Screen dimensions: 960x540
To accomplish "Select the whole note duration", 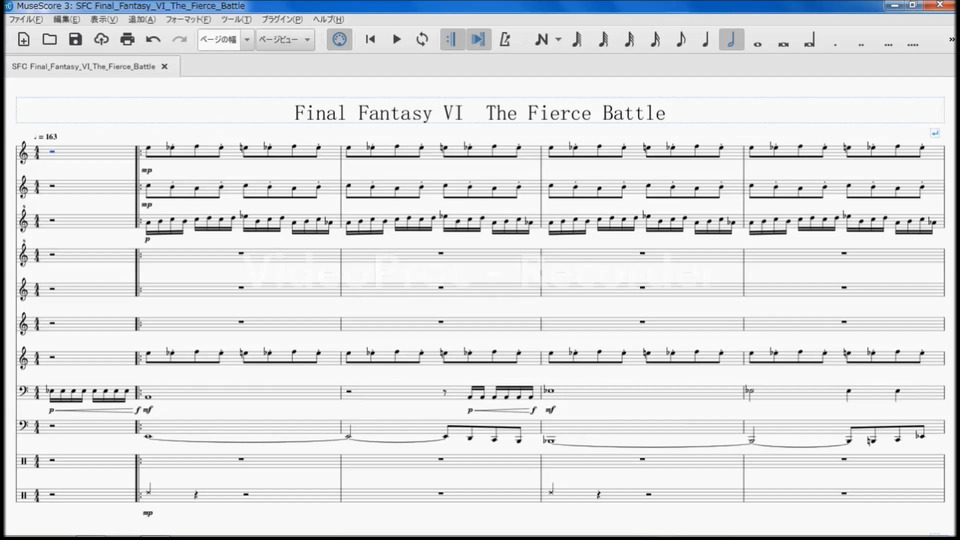I will [757, 43].
